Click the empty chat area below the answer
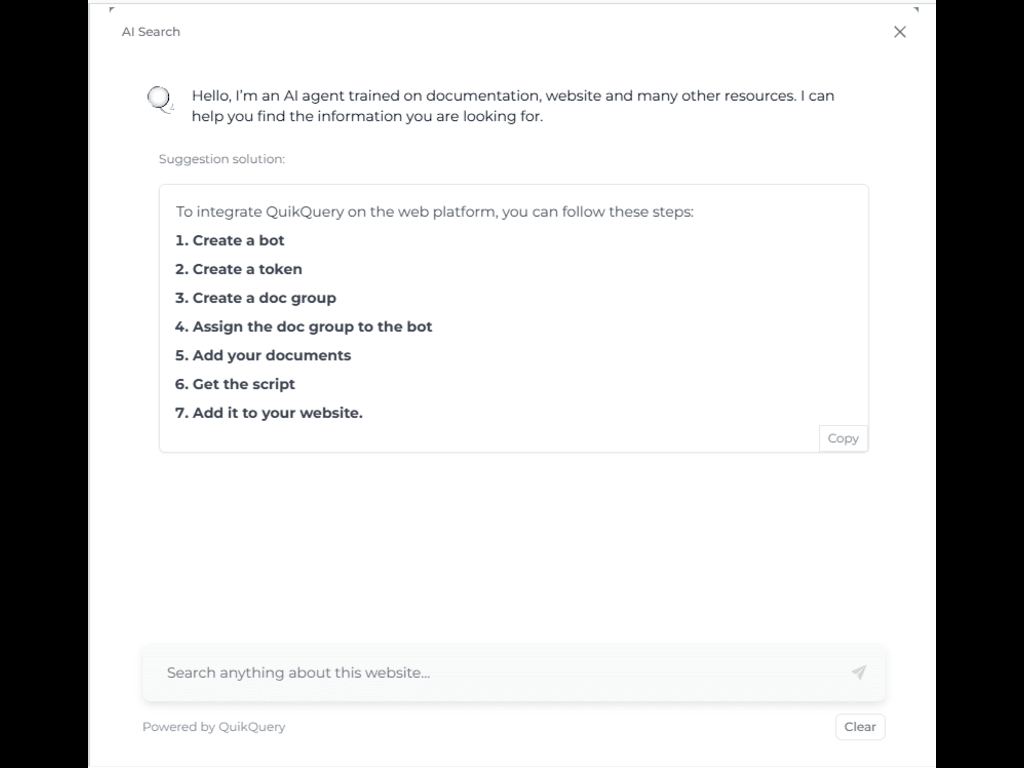1024x768 pixels. (x=512, y=550)
